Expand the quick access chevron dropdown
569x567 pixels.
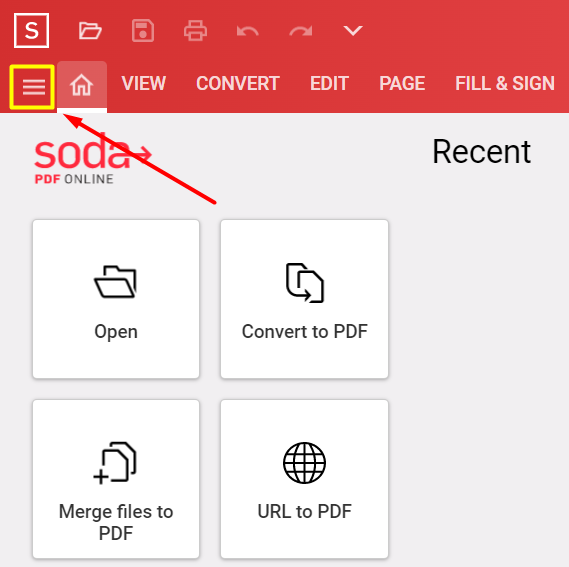[353, 30]
